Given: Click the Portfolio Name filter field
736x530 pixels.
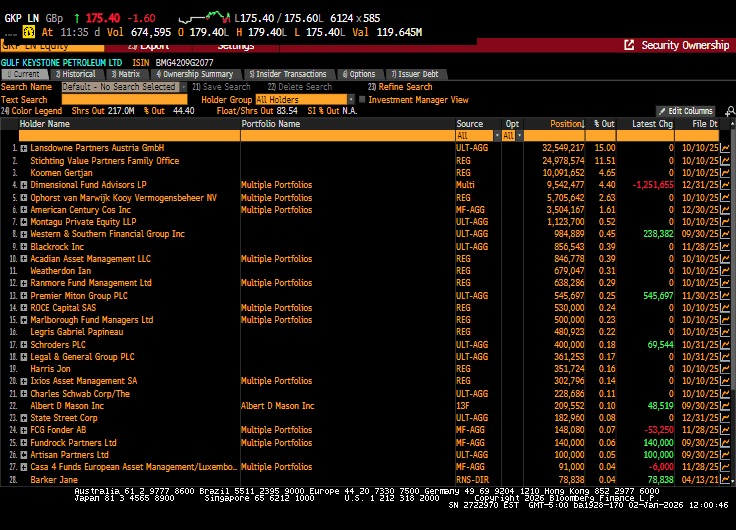Looking at the screenshot, I should coord(347,136).
